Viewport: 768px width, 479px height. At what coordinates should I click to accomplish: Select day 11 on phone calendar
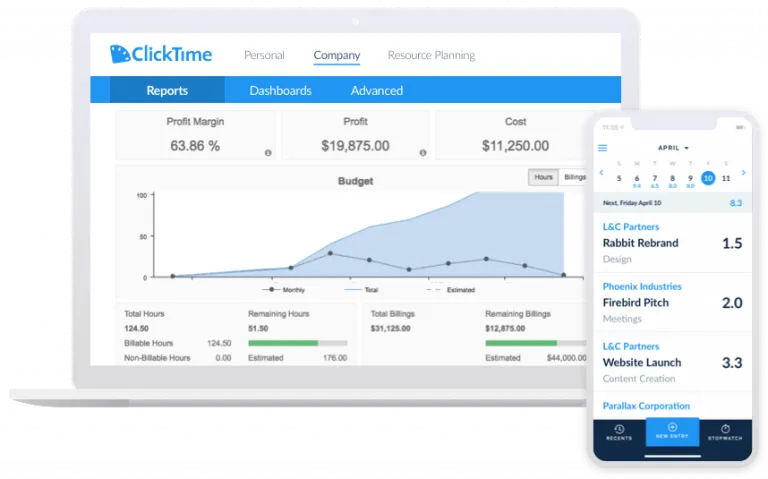(726, 179)
